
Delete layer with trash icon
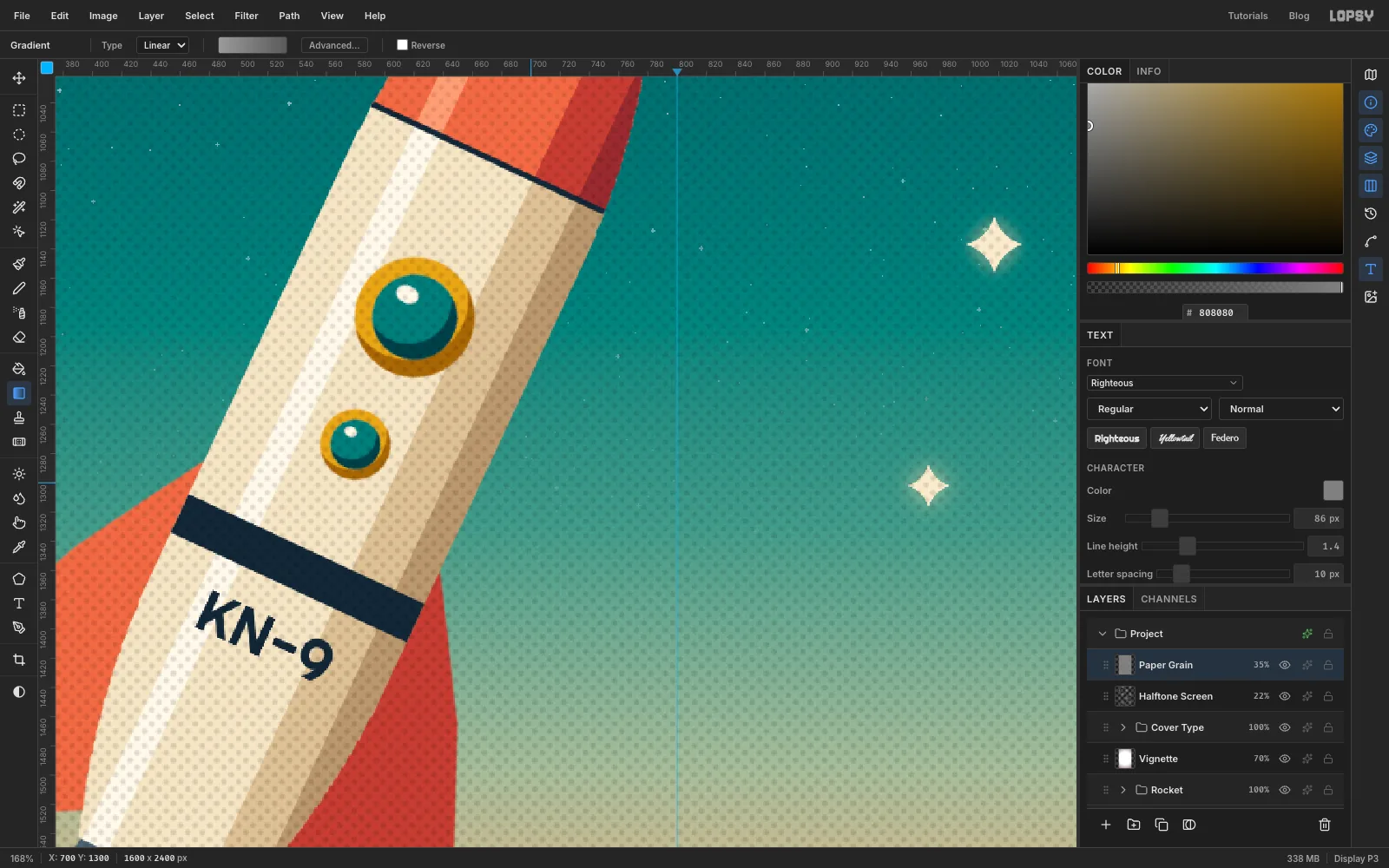[1325, 825]
